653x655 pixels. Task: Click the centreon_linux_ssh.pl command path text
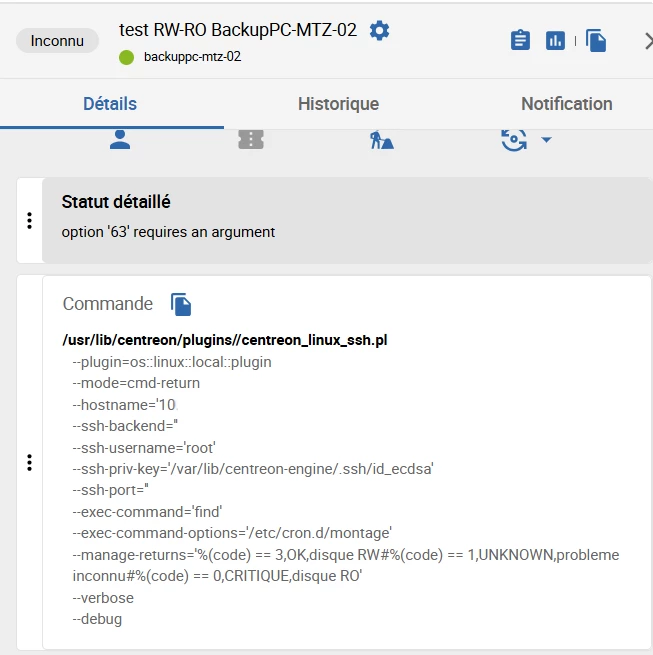tap(224, 340)
